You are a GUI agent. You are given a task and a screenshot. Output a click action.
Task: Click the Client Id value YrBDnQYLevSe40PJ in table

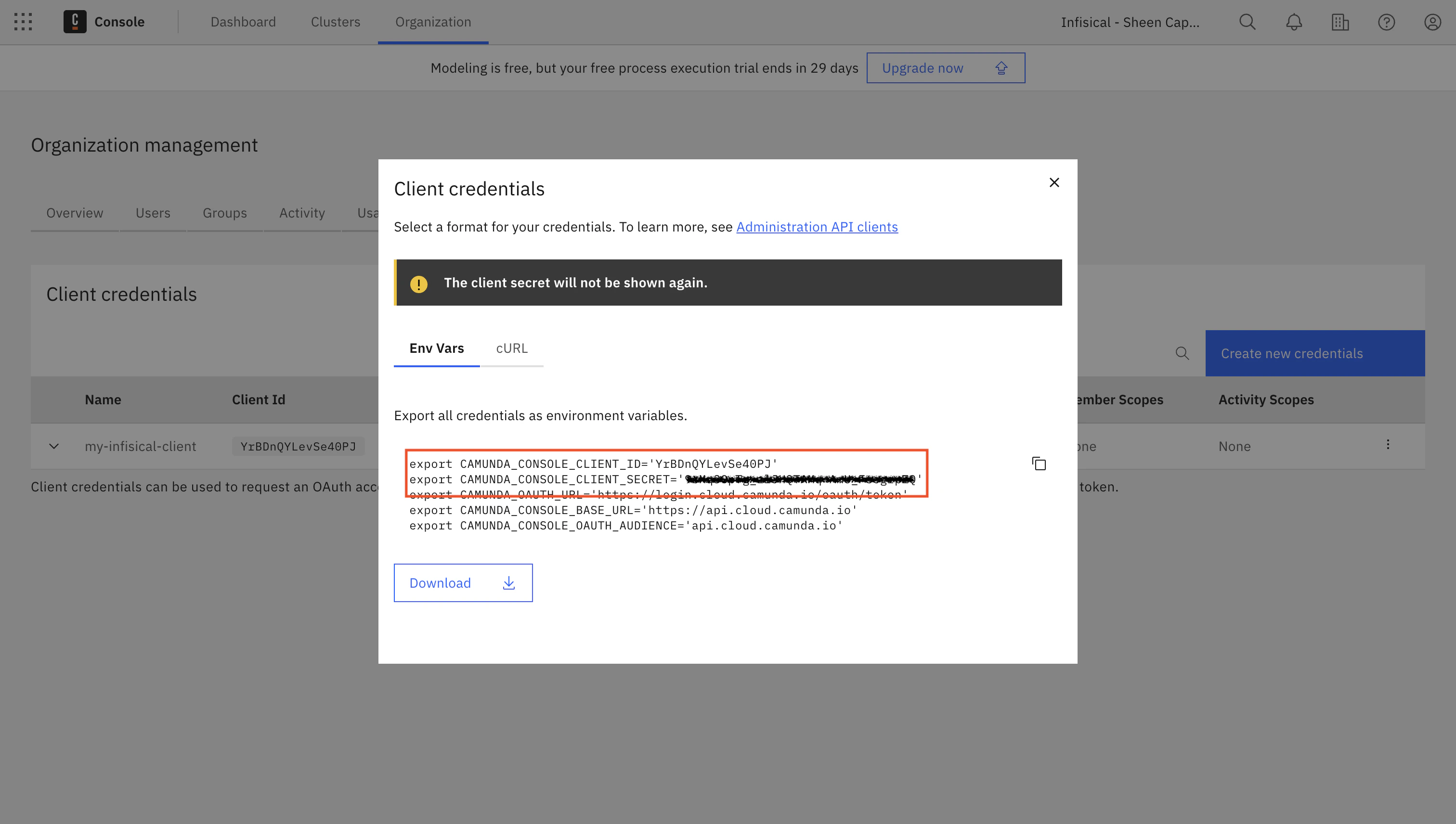(299, 447)
